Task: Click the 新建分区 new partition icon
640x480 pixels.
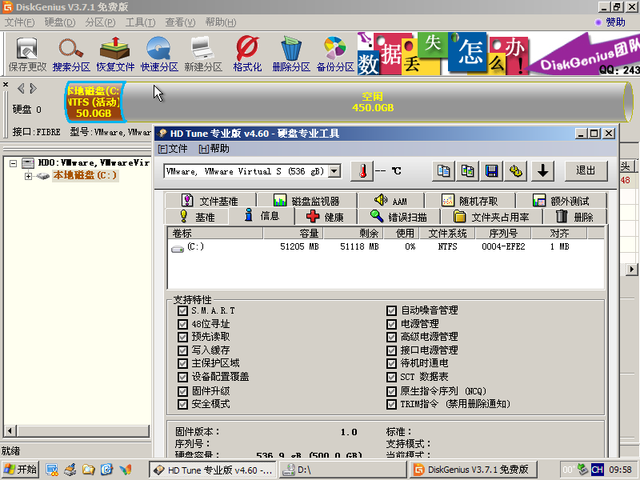Action: pos(203,54)
